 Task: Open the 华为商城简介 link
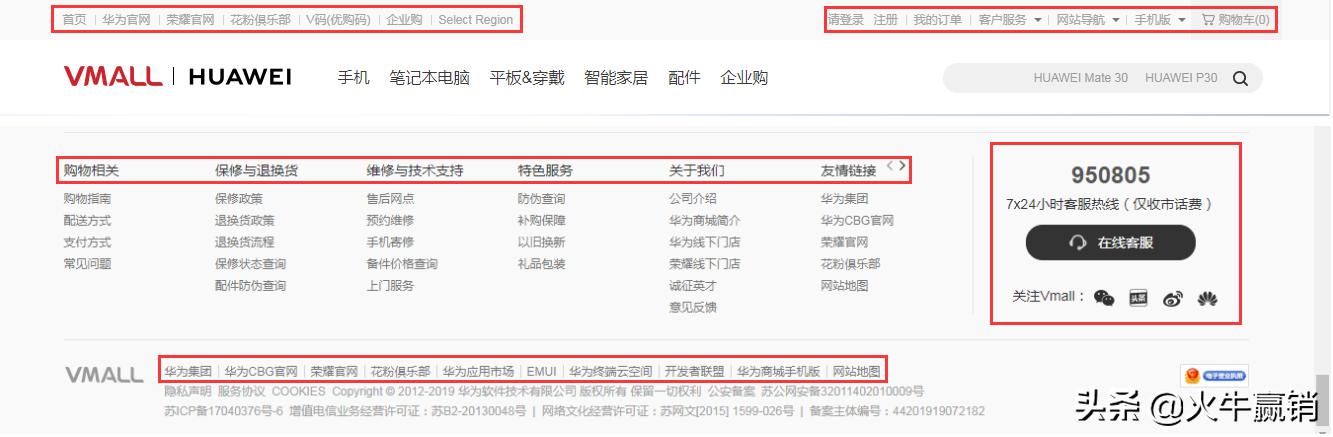(705, 221)
